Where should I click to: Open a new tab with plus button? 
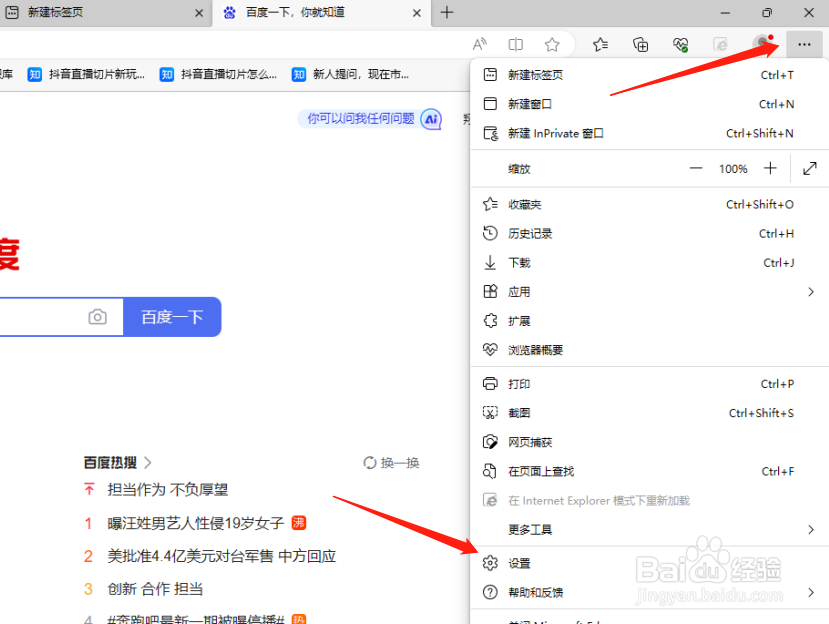447,13
